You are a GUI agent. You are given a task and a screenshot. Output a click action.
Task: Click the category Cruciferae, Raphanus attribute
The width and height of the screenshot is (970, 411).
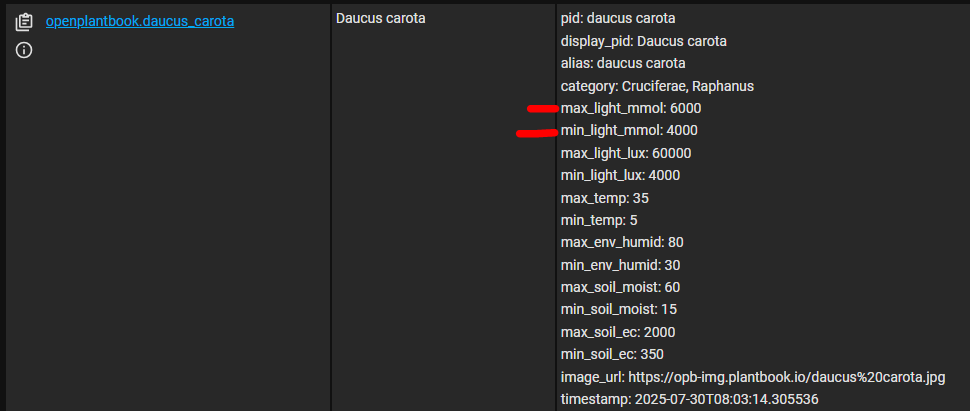(x=657, y=86)
